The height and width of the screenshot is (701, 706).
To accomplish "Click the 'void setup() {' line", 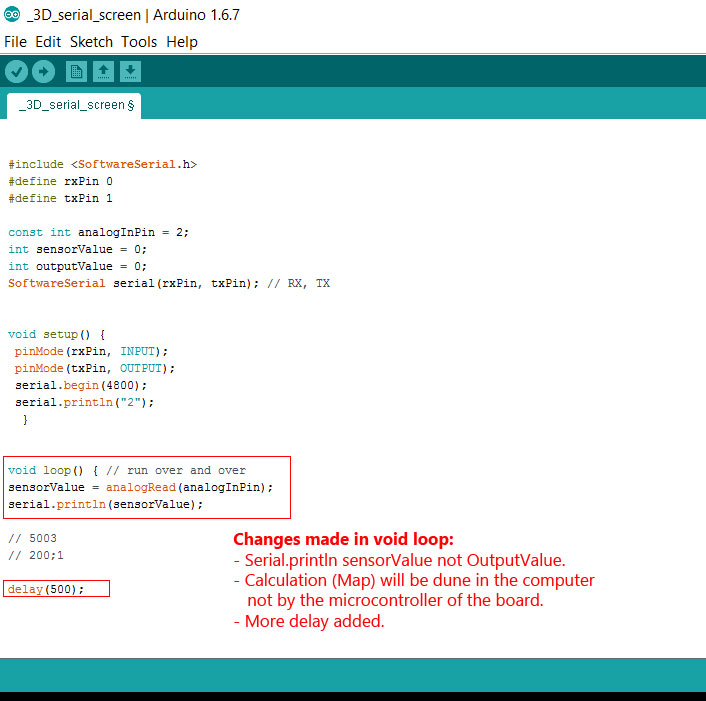I will click(57, 335).
